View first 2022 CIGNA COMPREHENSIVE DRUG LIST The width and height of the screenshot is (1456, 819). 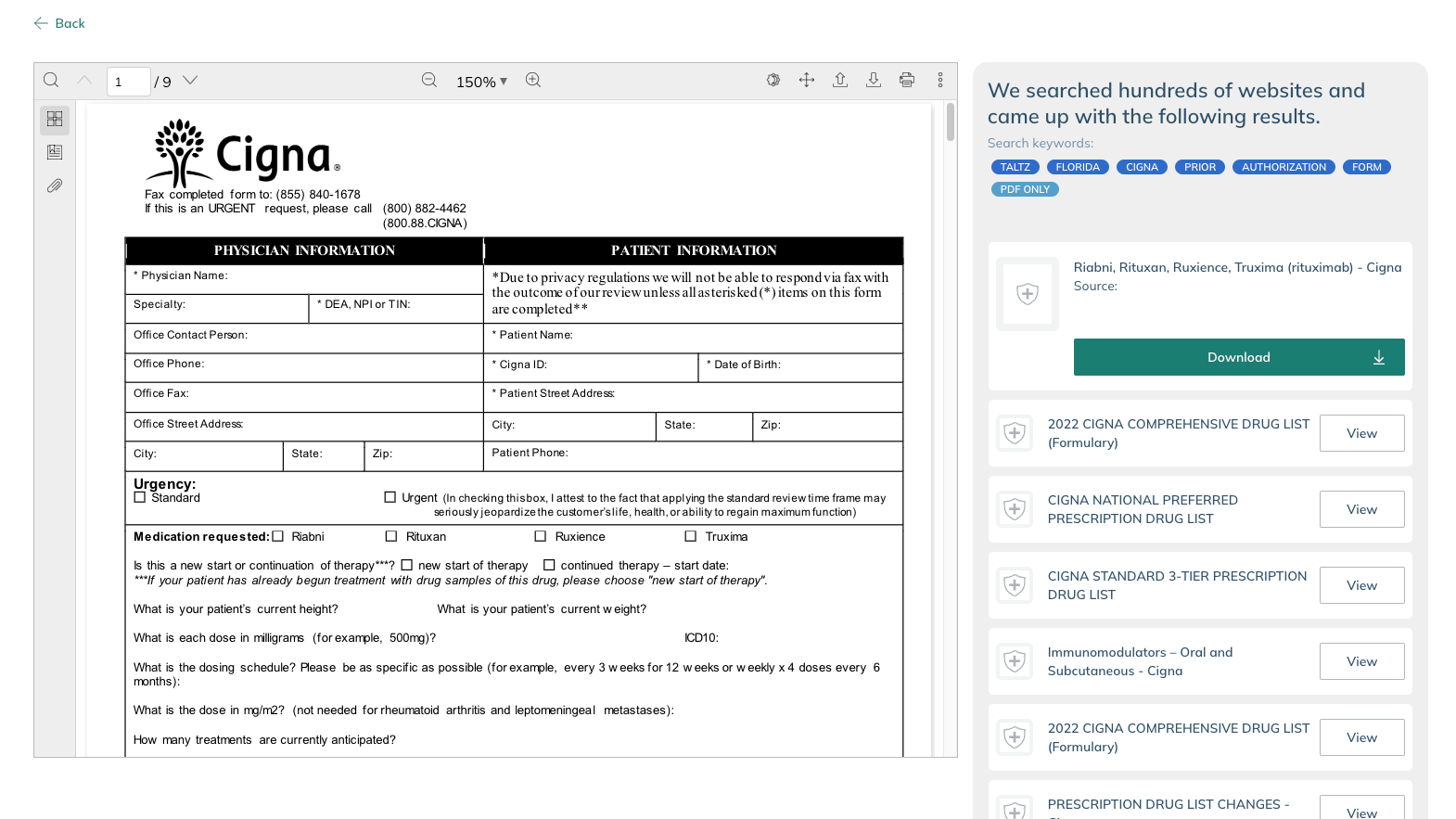tap(1361, 433)
